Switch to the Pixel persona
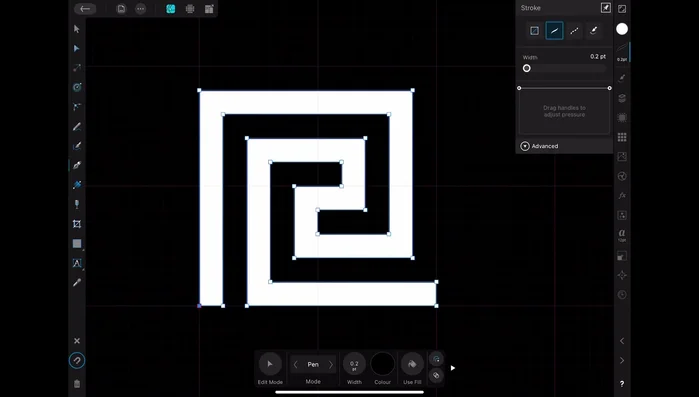 point(190,8)
